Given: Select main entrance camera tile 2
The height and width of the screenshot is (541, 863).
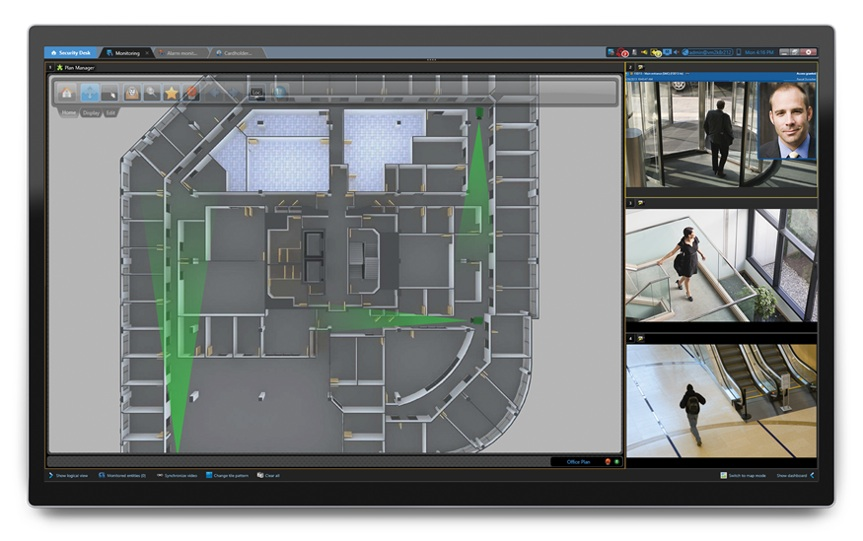Looking at the screenshot, I should [691, 134].
